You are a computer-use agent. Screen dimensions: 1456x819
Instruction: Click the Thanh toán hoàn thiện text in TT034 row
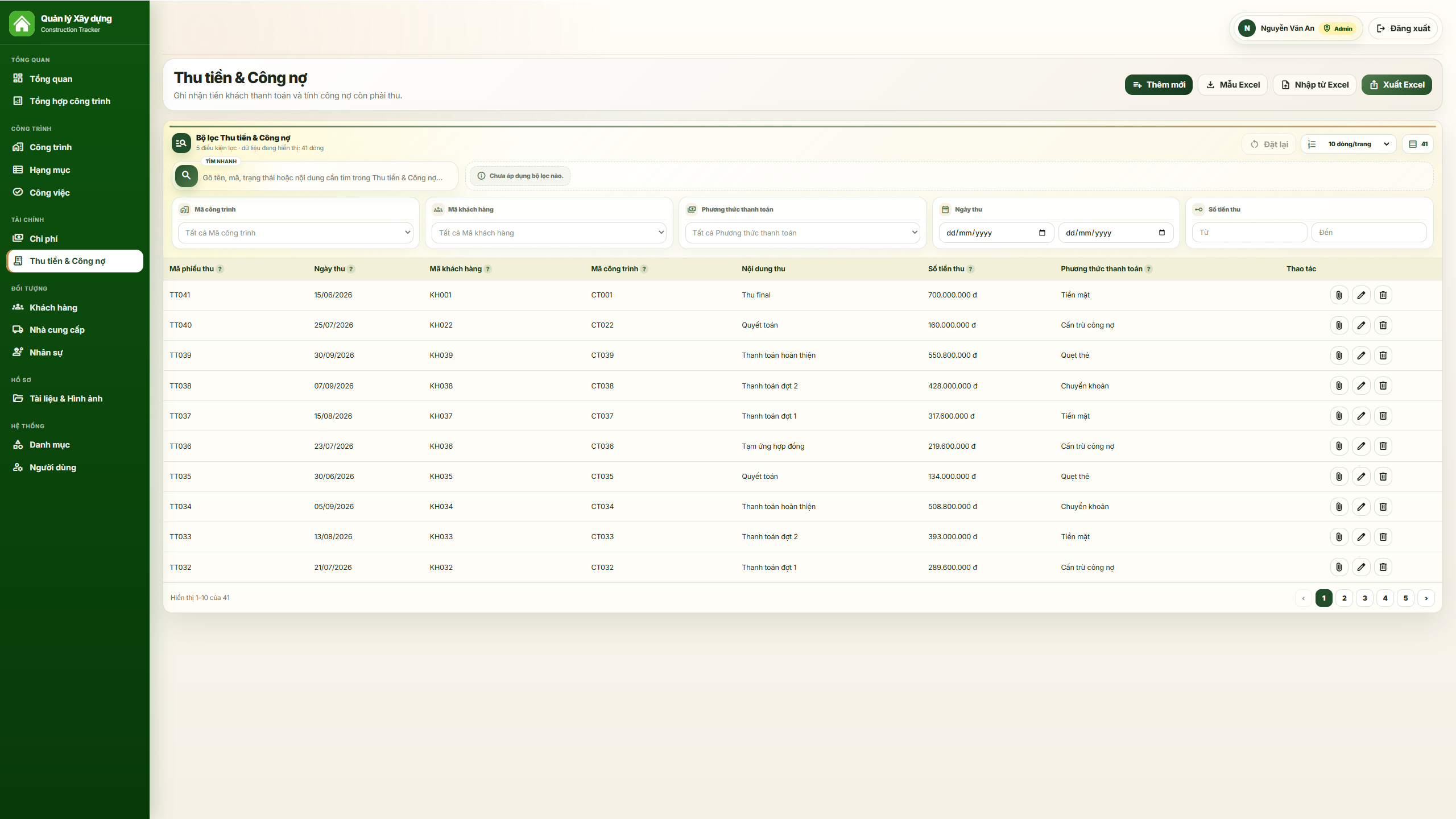(778, 507)
